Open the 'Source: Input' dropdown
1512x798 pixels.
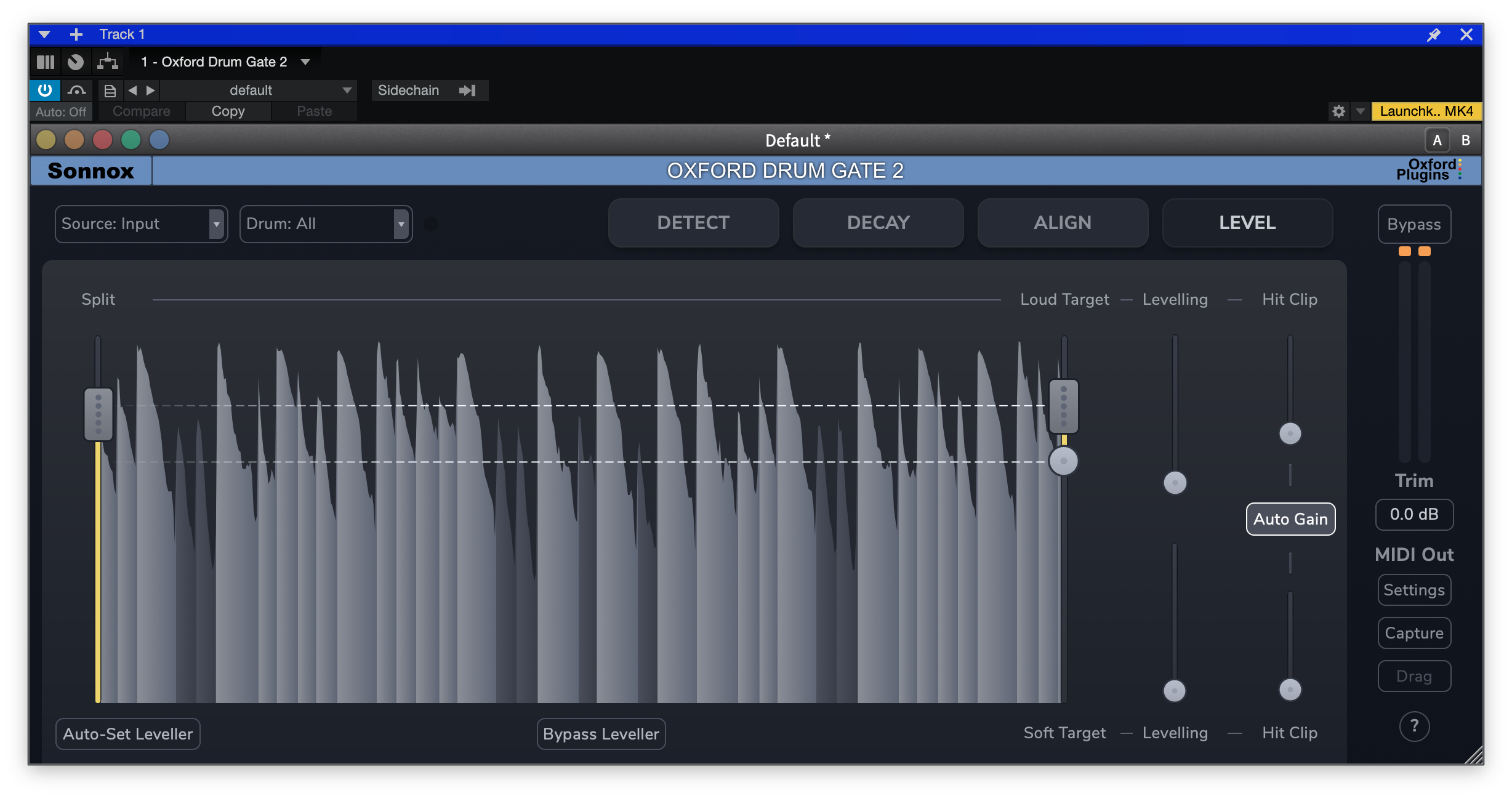pyautogui.click(x=142, y=224)
